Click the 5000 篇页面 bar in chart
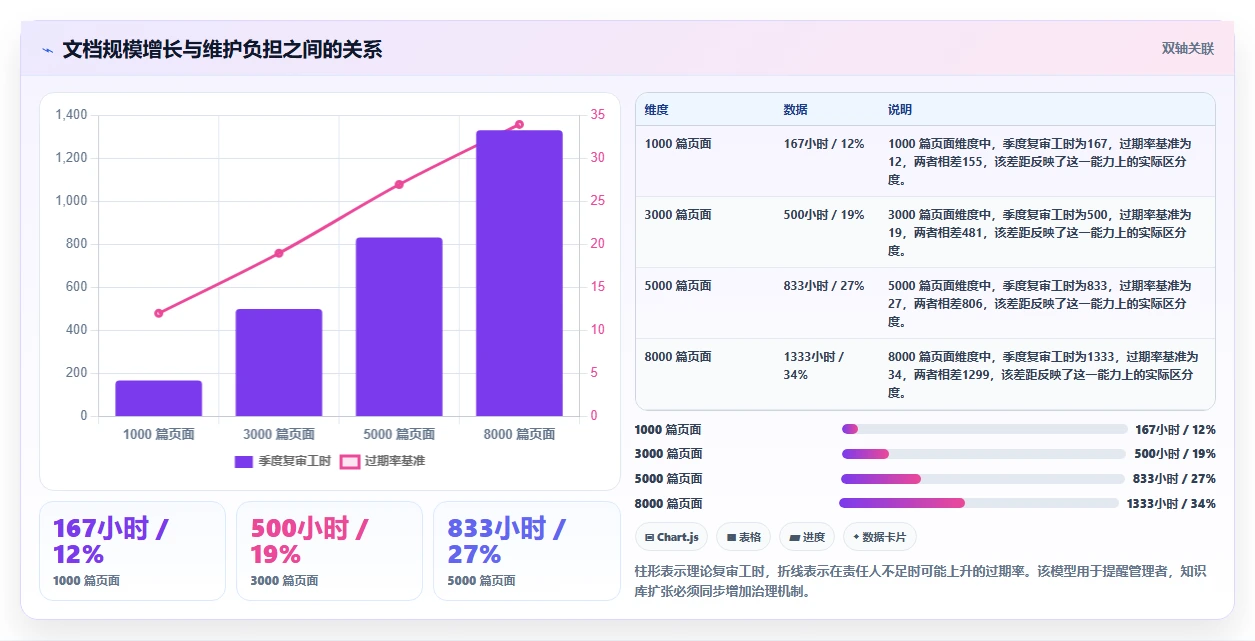Viewport: 1255px width, 641px height. (399, 327)
